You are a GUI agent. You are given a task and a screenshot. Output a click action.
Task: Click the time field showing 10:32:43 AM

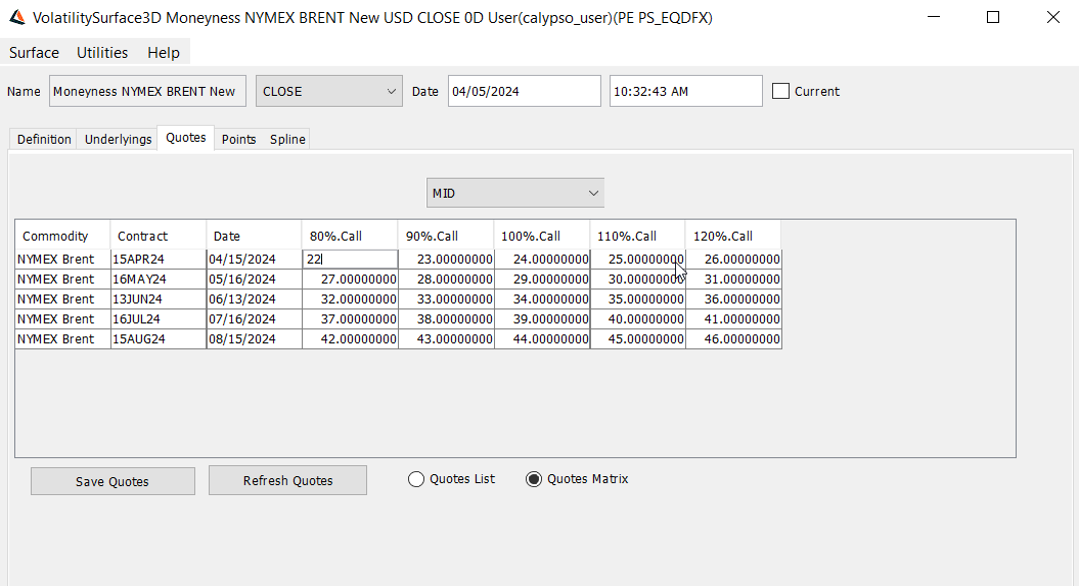point(686,91)
